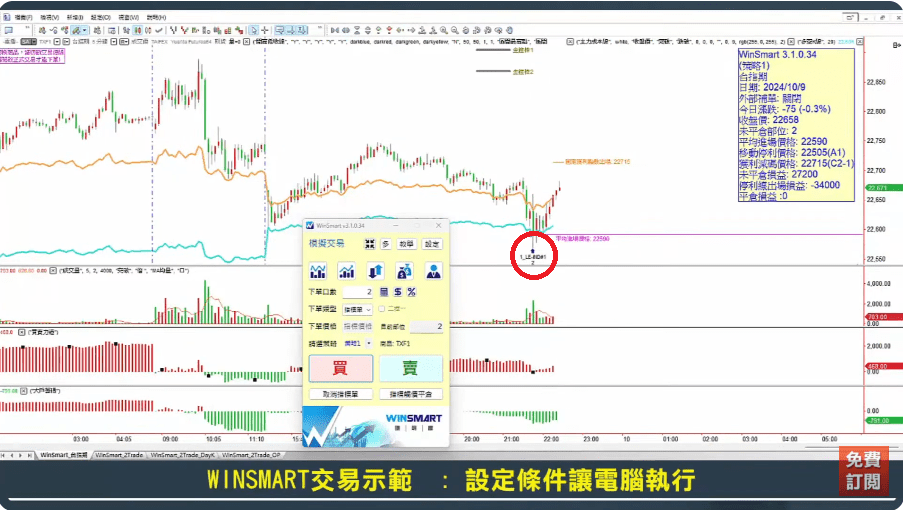Open the 設定 settings button in WinSmart
This screenshot has width=903, height=512.
click(432, 244)
